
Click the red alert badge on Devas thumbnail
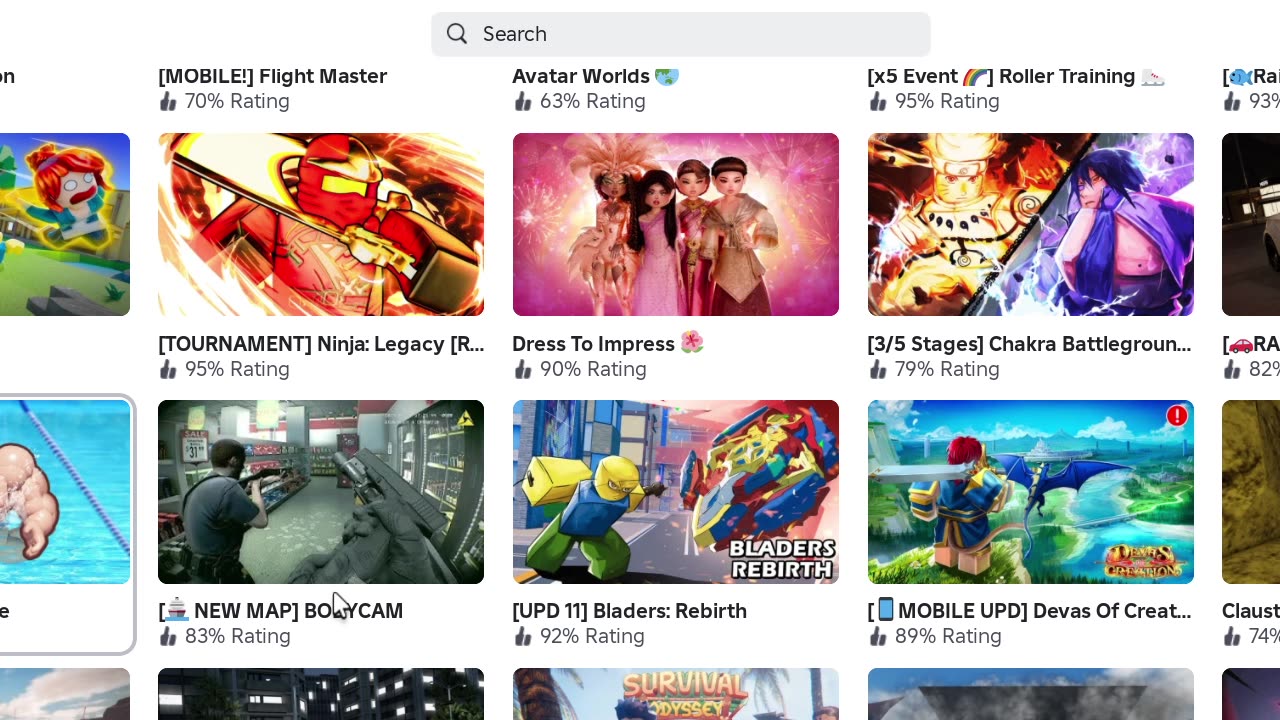click(1177, 416)
